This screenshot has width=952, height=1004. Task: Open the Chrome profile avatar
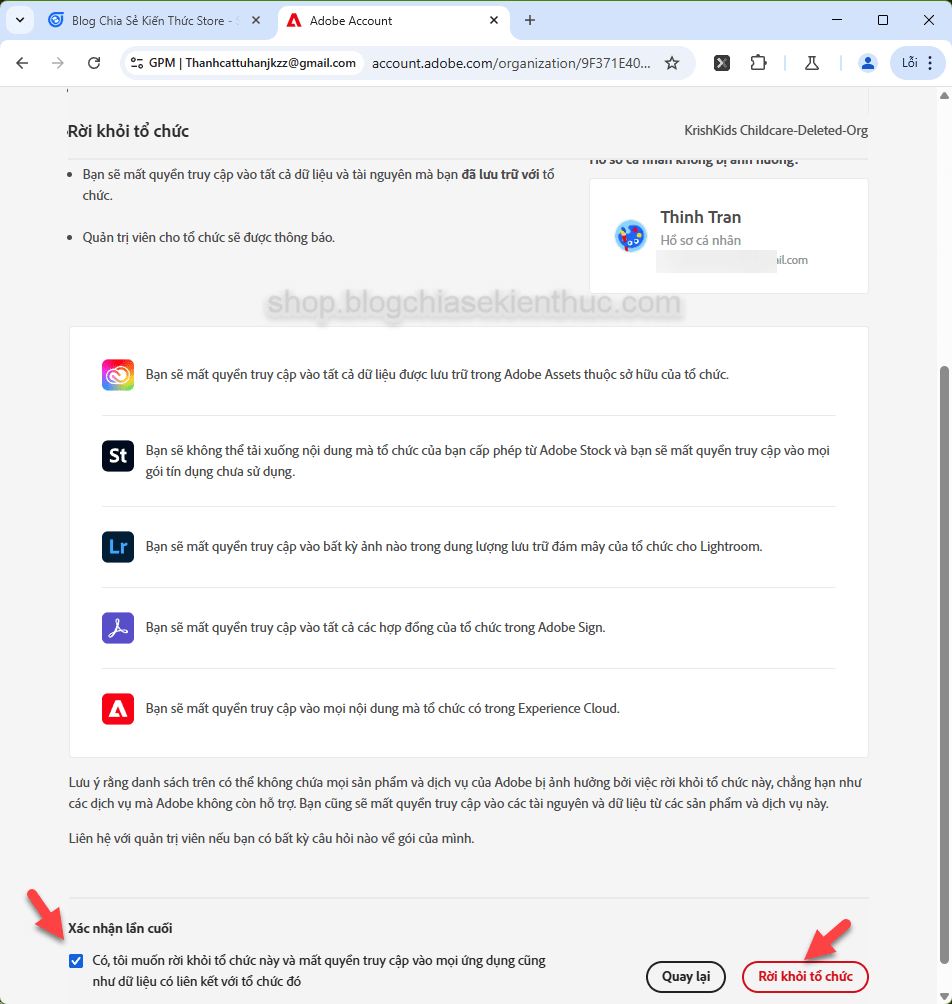point(867,63)
